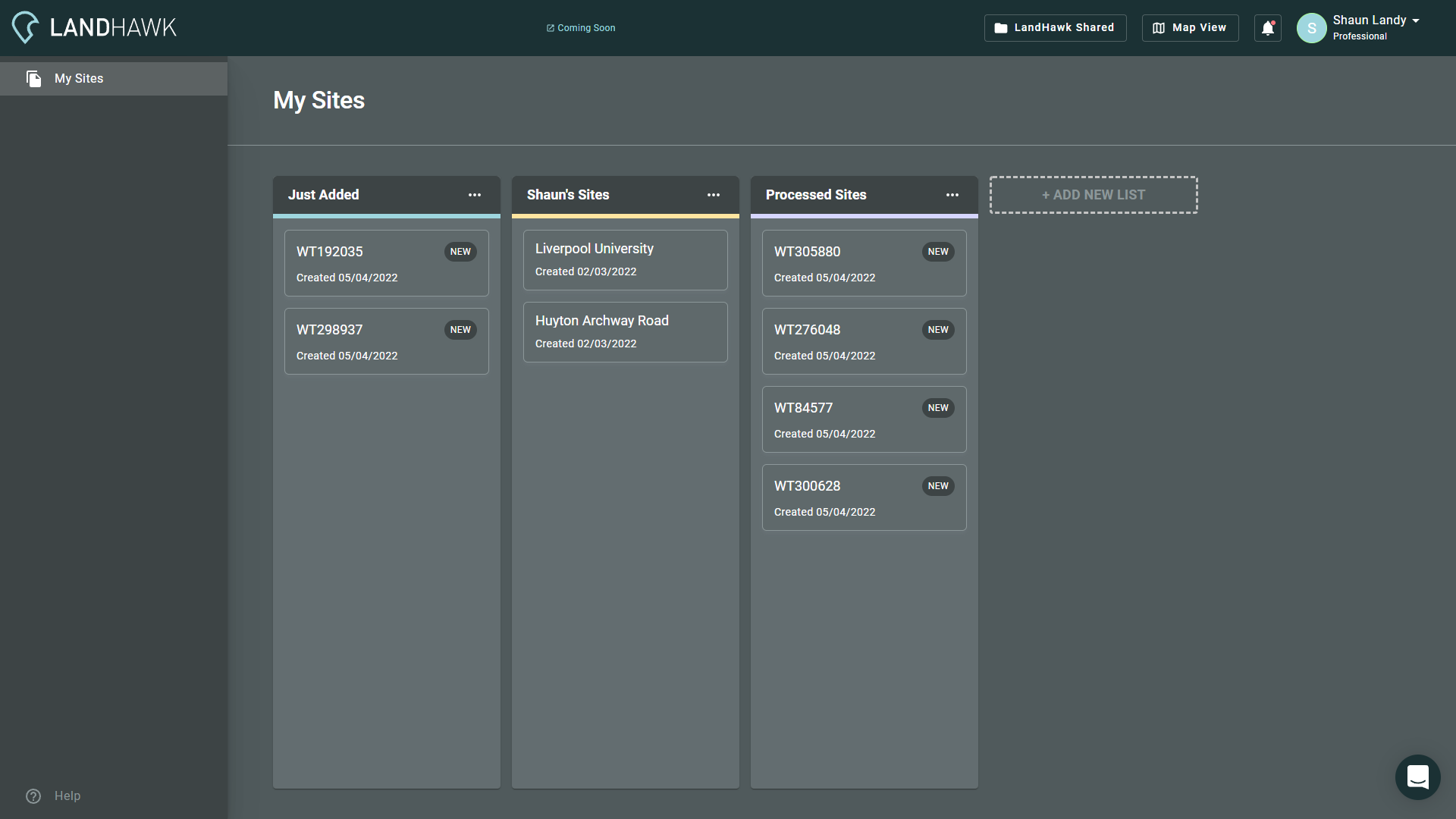Follow the Coming Soon link

tap(581, 28)
